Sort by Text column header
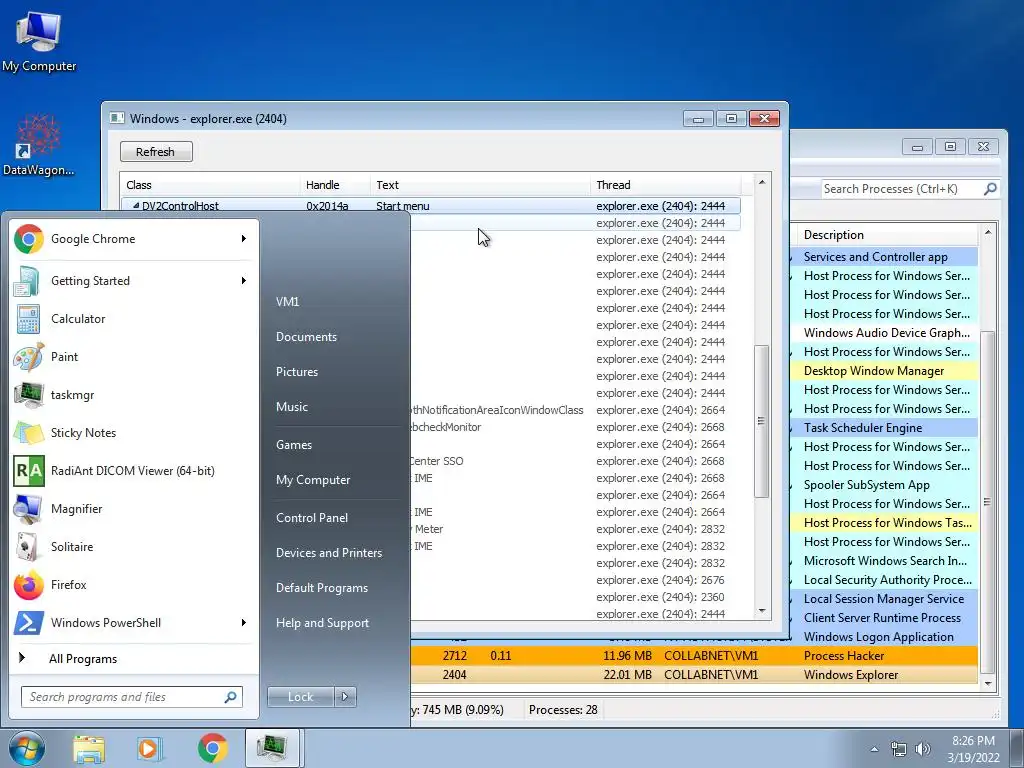This screenshot has width=1024, height=768. click(480, 185)
